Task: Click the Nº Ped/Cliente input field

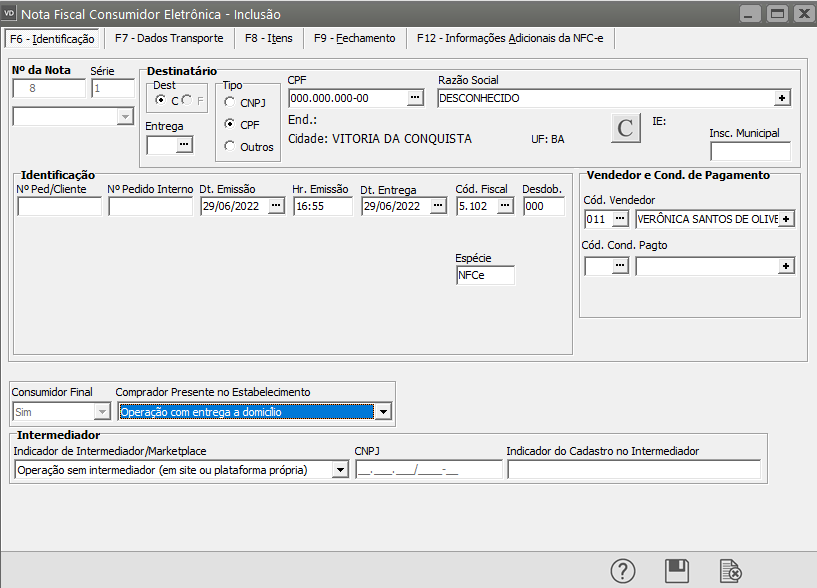Action: 60,207
